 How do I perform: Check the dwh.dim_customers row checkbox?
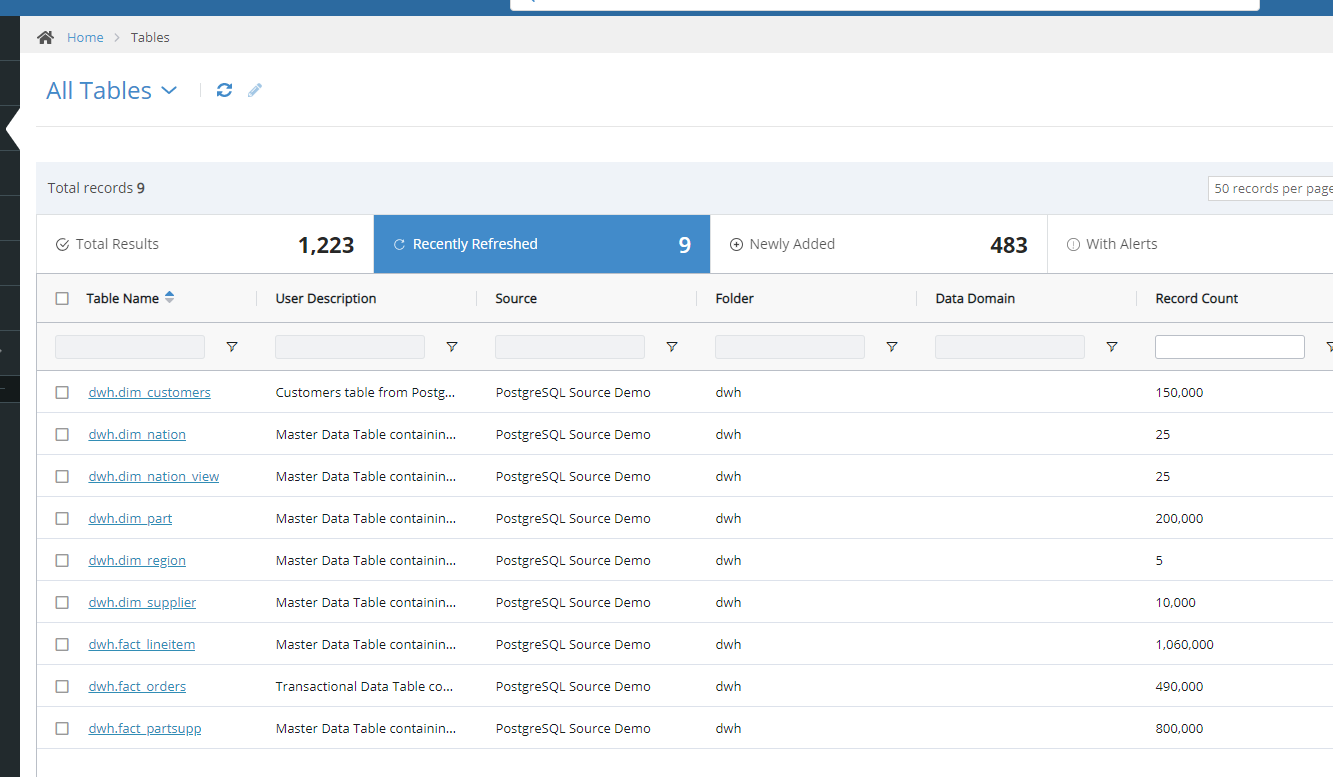coord(62,392)
